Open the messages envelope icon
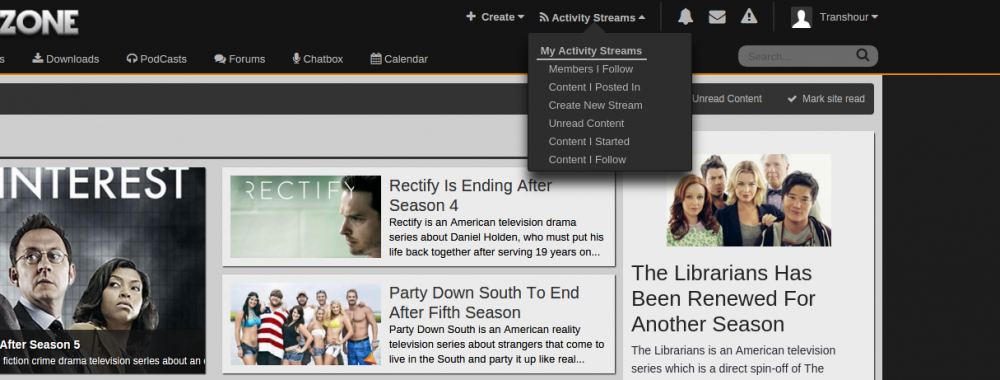Screen dimensions: 1000x380 pyautogui.click(x=717, y=17)
